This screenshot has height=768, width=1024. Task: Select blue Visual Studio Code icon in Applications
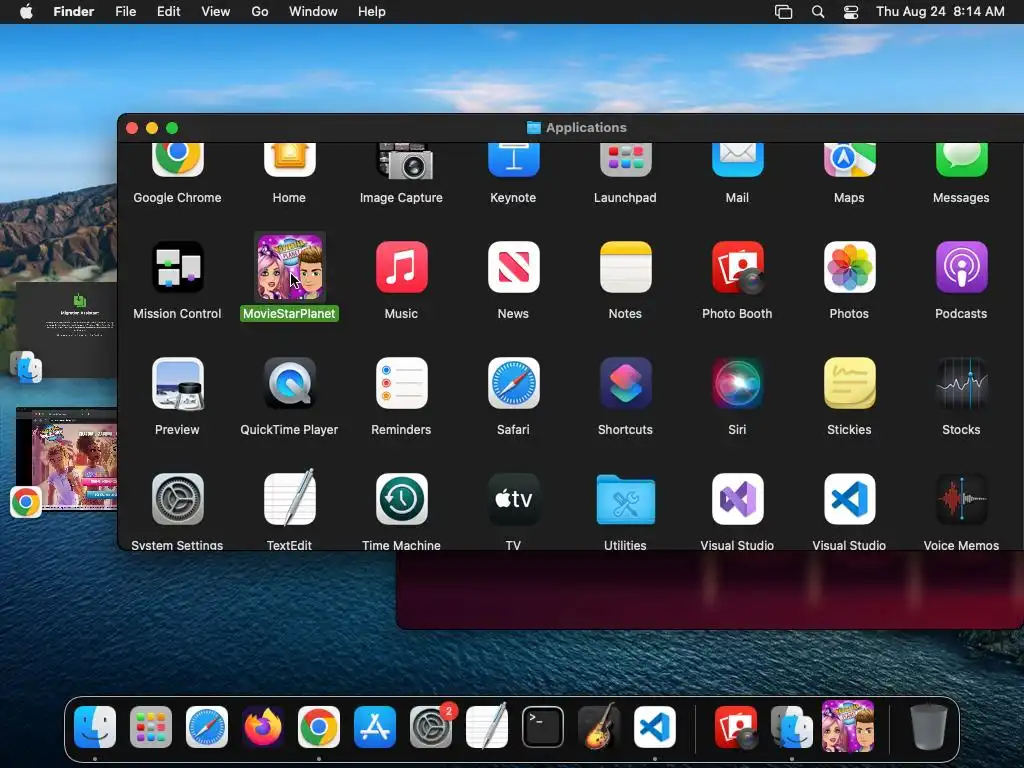click(849, 499)
